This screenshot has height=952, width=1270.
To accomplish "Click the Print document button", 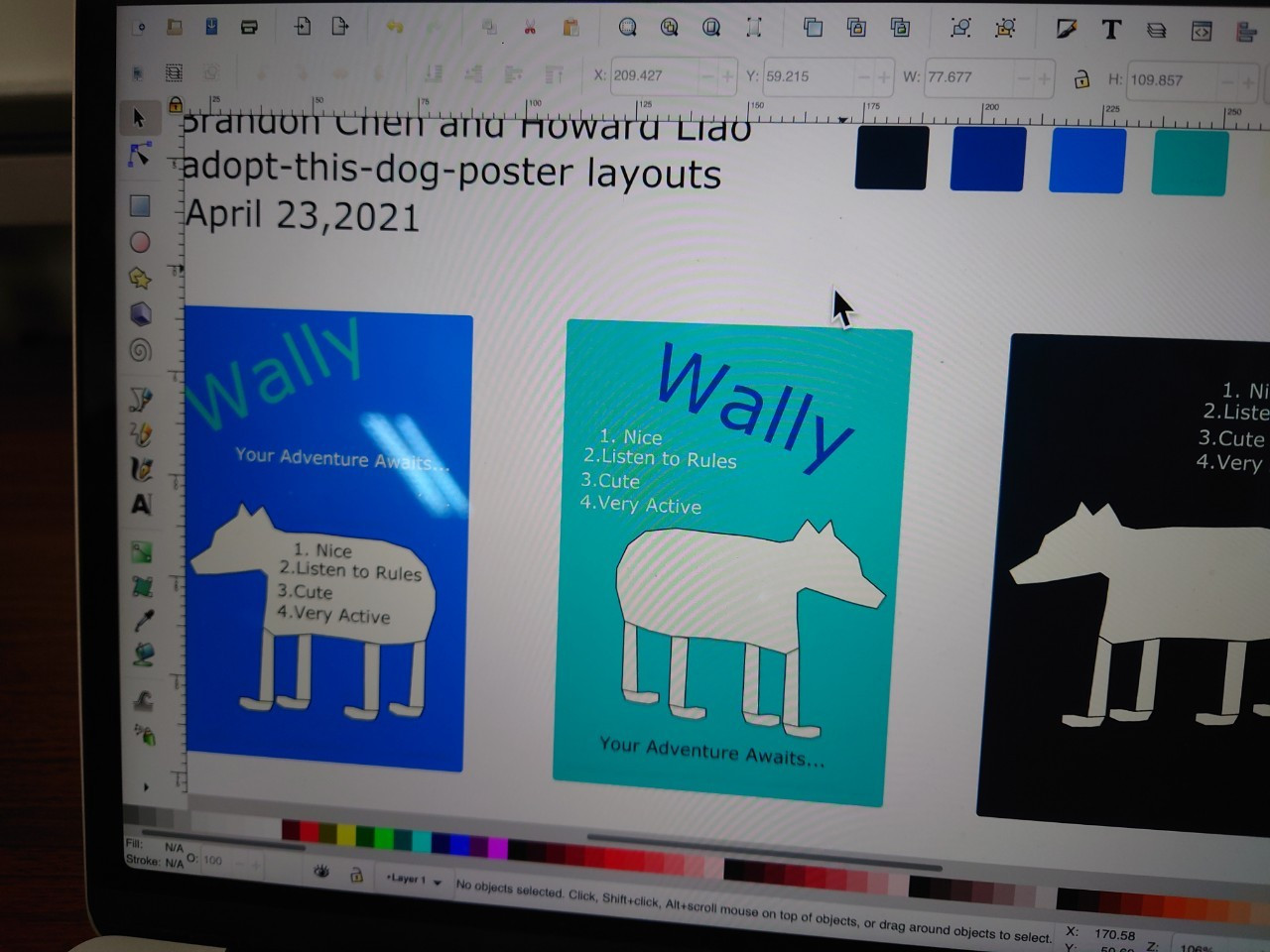I will (249, 27).
